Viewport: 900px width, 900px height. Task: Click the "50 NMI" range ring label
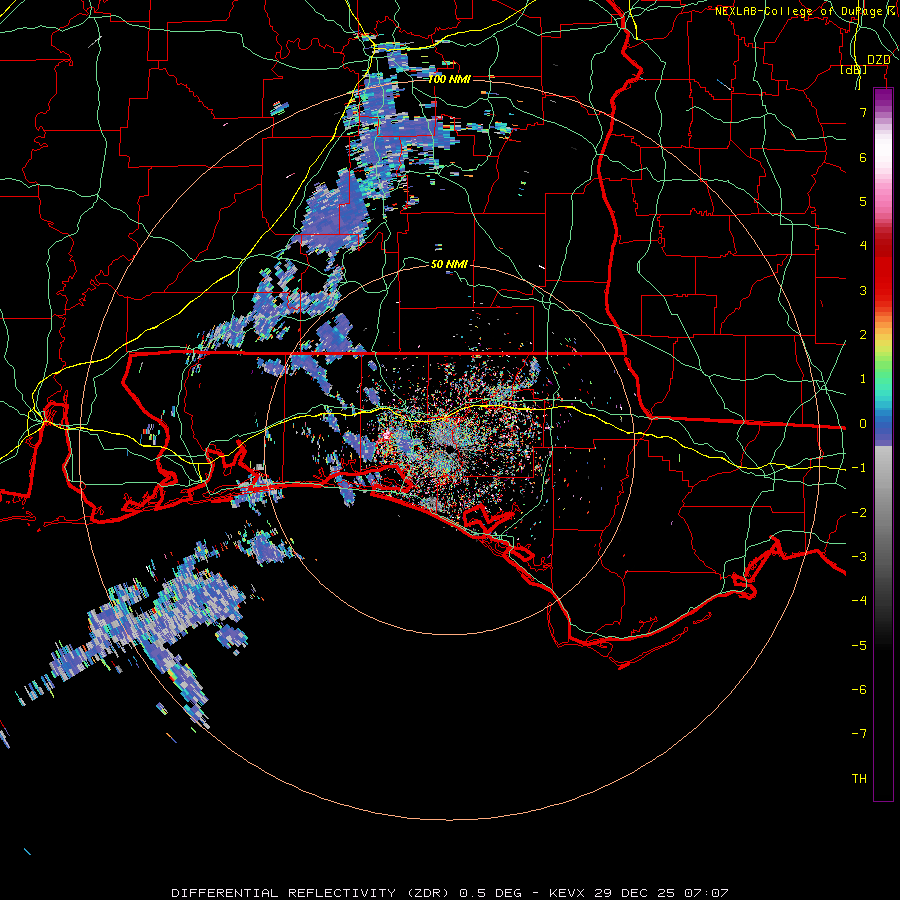click(x=449, y=264)
